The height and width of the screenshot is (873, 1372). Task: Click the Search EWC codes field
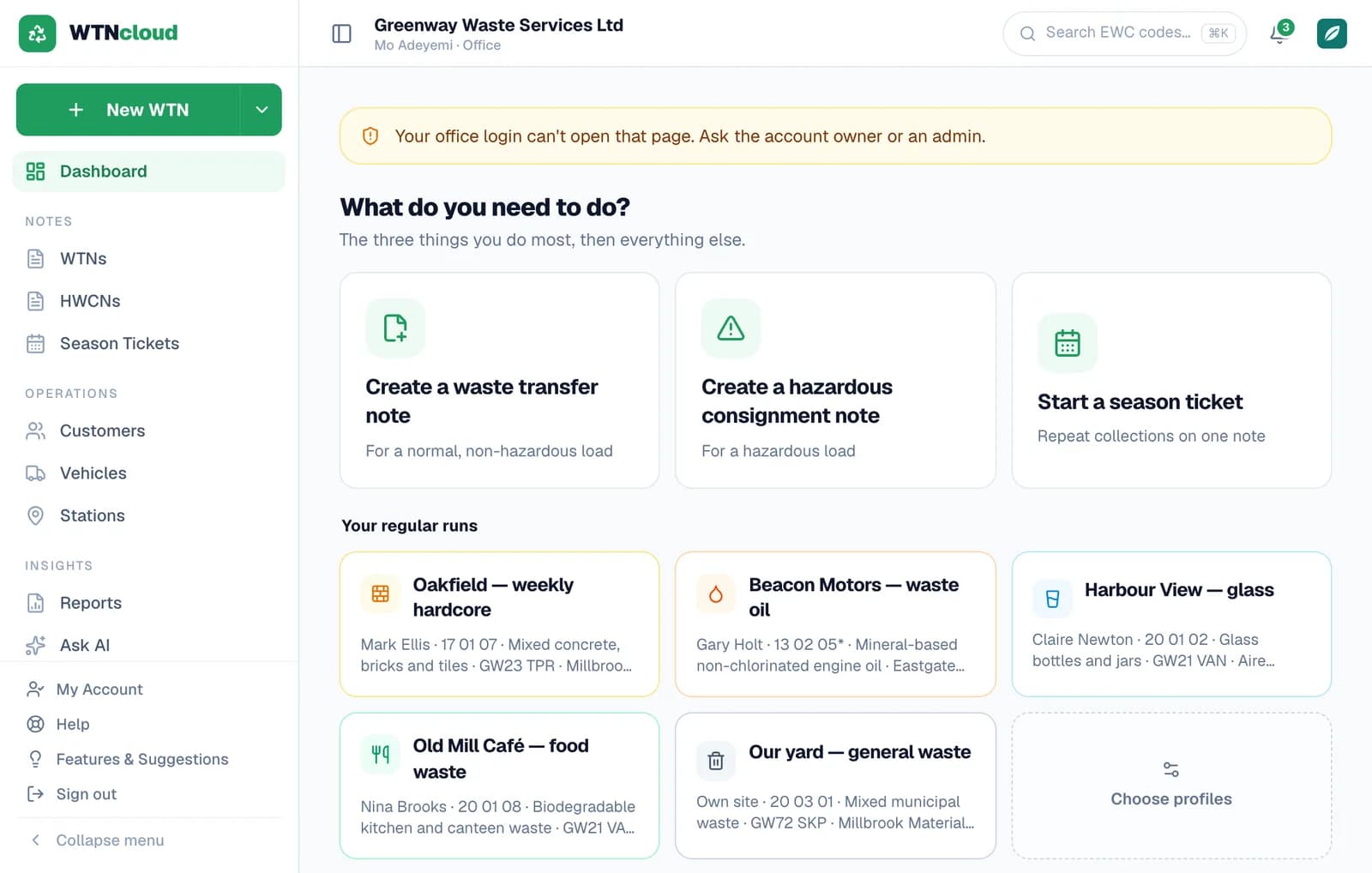coord(1124,33)
